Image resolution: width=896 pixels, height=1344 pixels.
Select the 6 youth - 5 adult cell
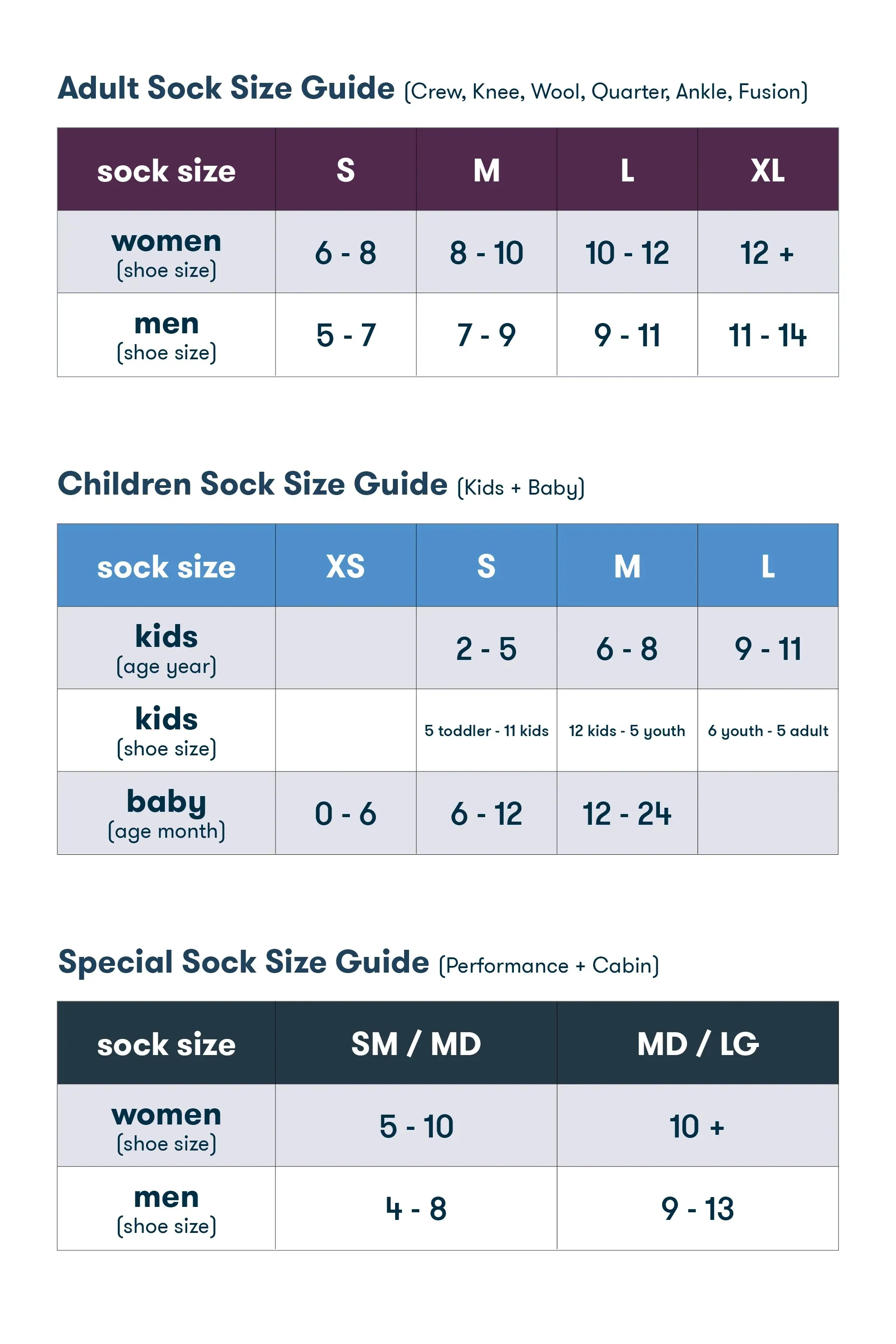(767, 731)
